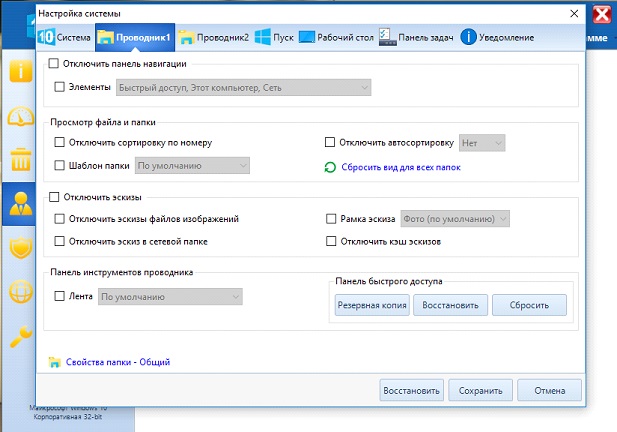Switch to the Проводник2 tab

coord(214,37)
